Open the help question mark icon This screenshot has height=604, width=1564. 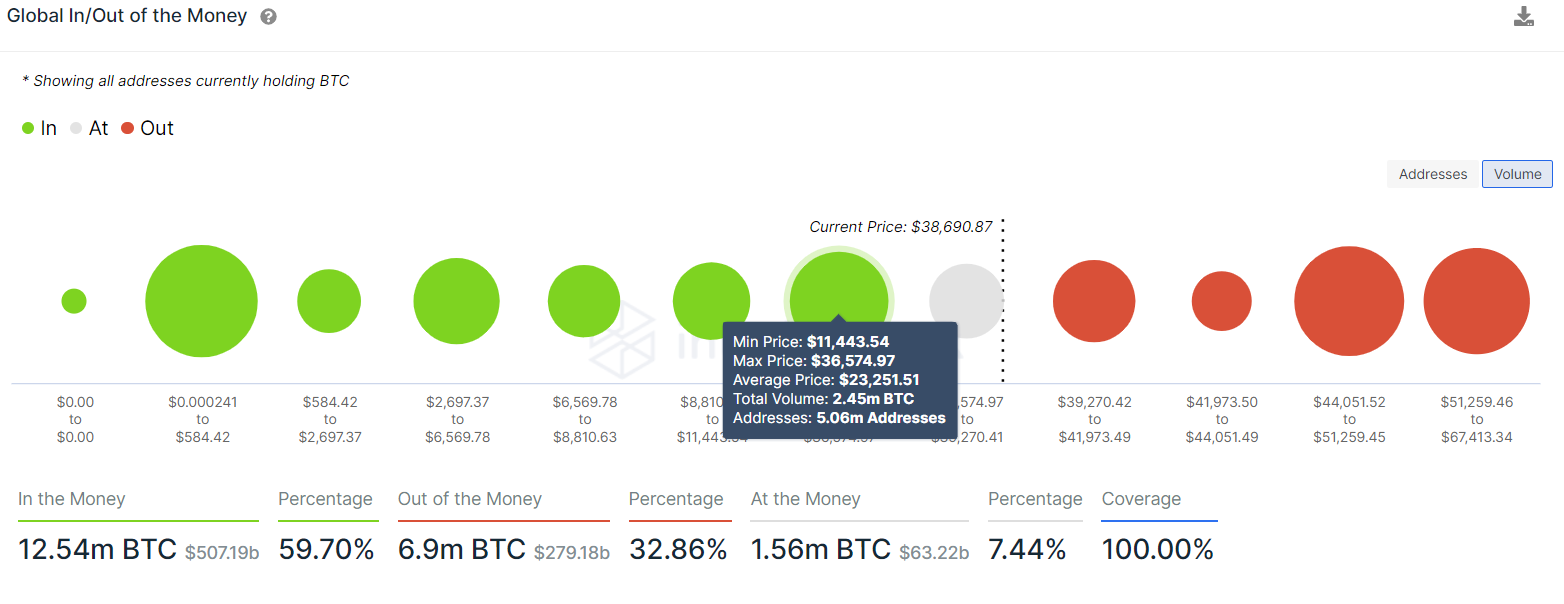[268, 17]
